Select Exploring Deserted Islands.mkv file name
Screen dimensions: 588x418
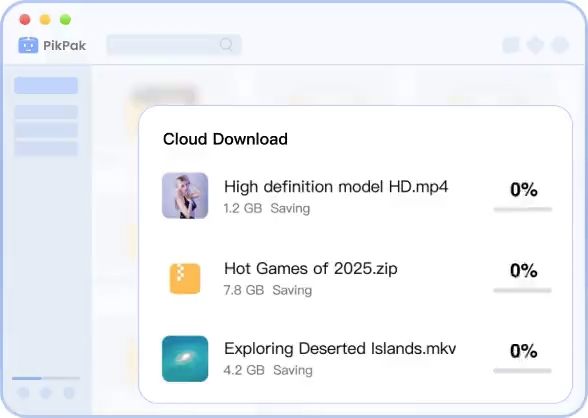pyautogui.click(x=340, y=349)
